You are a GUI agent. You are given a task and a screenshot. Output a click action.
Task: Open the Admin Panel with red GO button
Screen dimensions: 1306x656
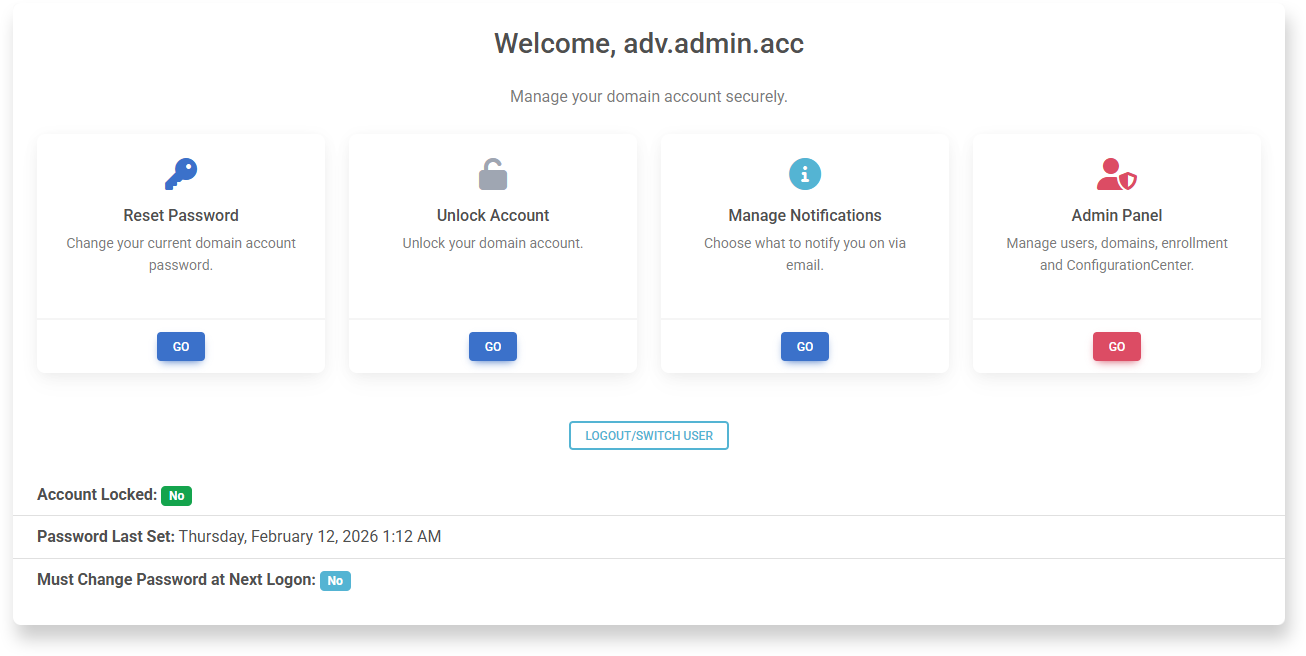pyautogui.click(x=1117, y=347)
